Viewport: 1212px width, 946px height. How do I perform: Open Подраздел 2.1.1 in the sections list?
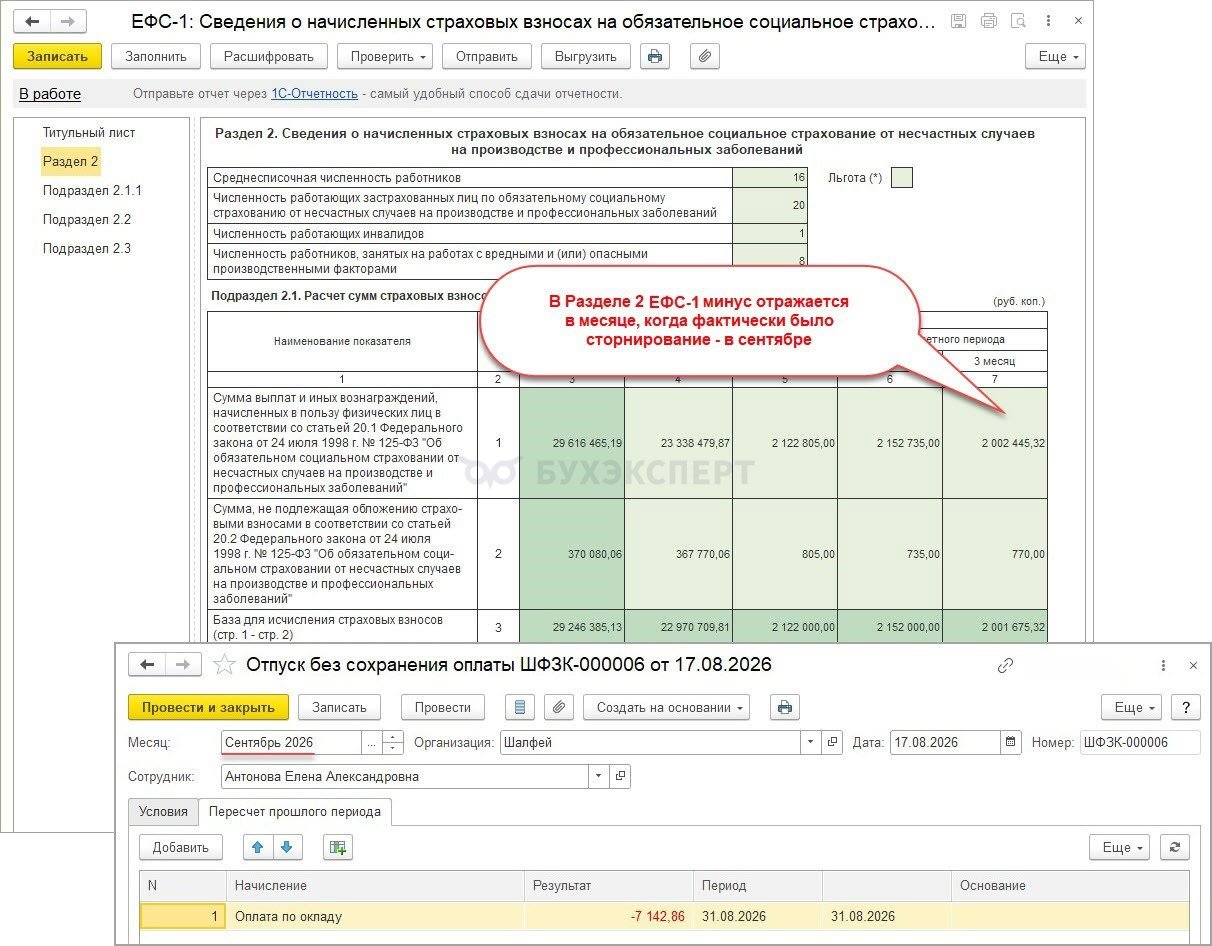coord(92,190)
